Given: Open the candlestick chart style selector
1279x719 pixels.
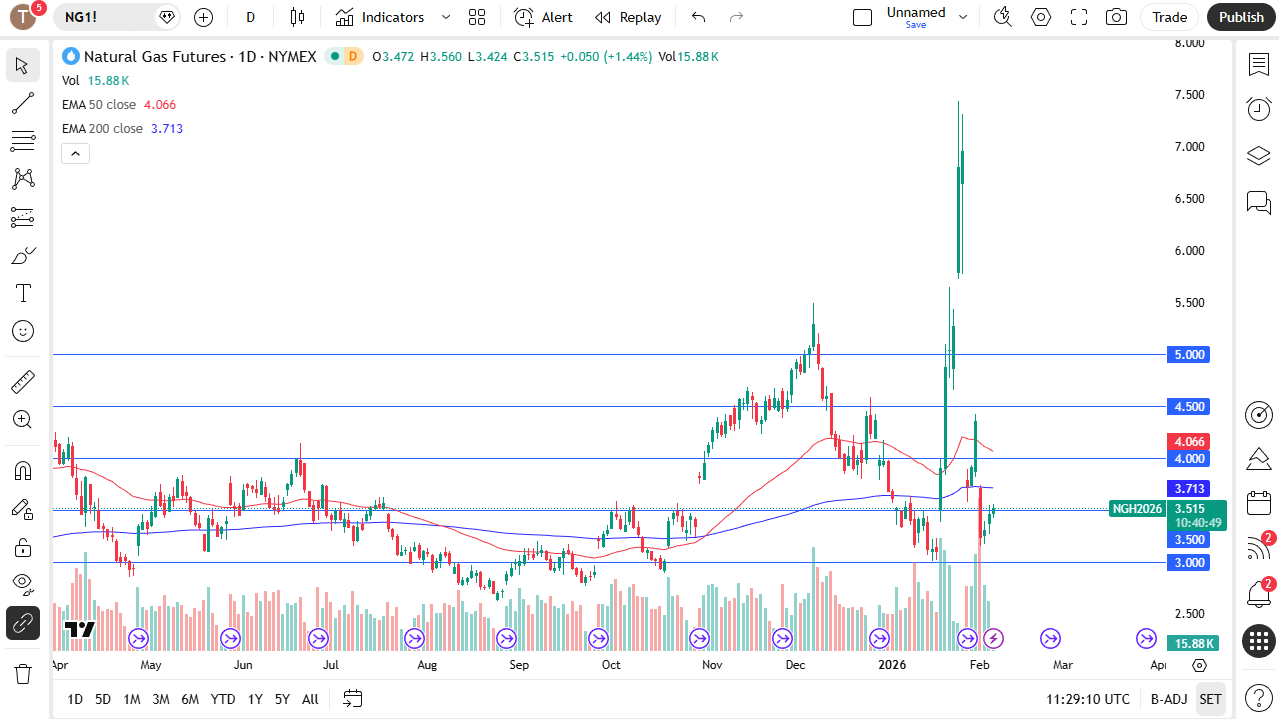Looking at the screenshot, I should click(x=297, y=17).
